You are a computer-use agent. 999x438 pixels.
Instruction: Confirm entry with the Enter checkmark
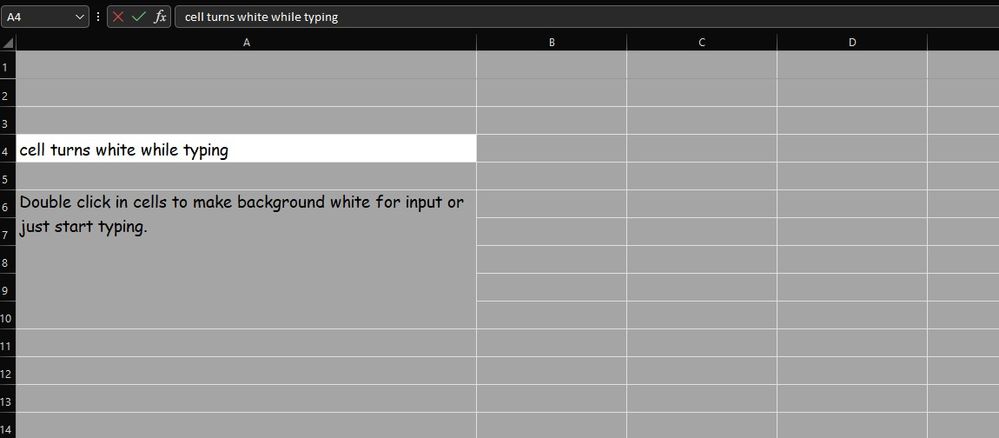click(x=139, y=17)
